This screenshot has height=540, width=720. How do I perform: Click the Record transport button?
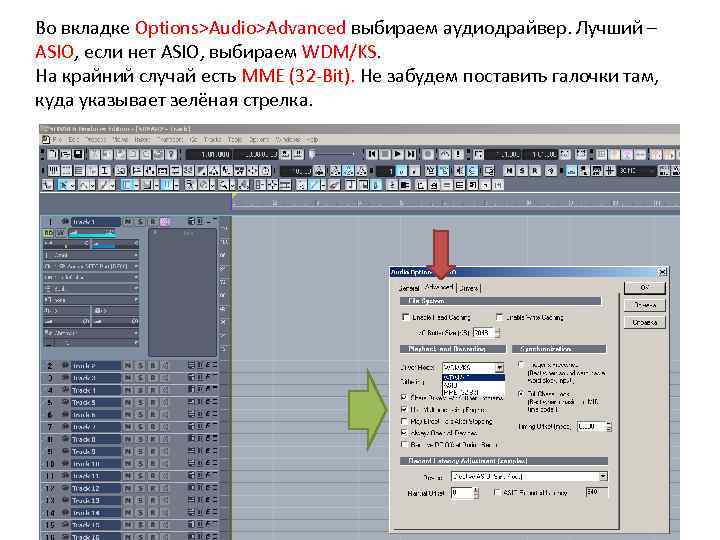[x=428, y=154]
